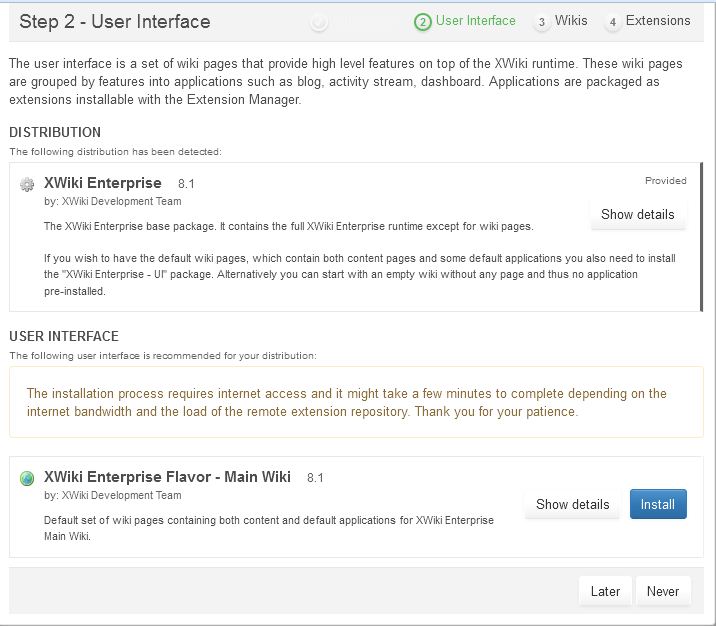Open the XWiki Enterprise extension title

[x=103, y=183]
